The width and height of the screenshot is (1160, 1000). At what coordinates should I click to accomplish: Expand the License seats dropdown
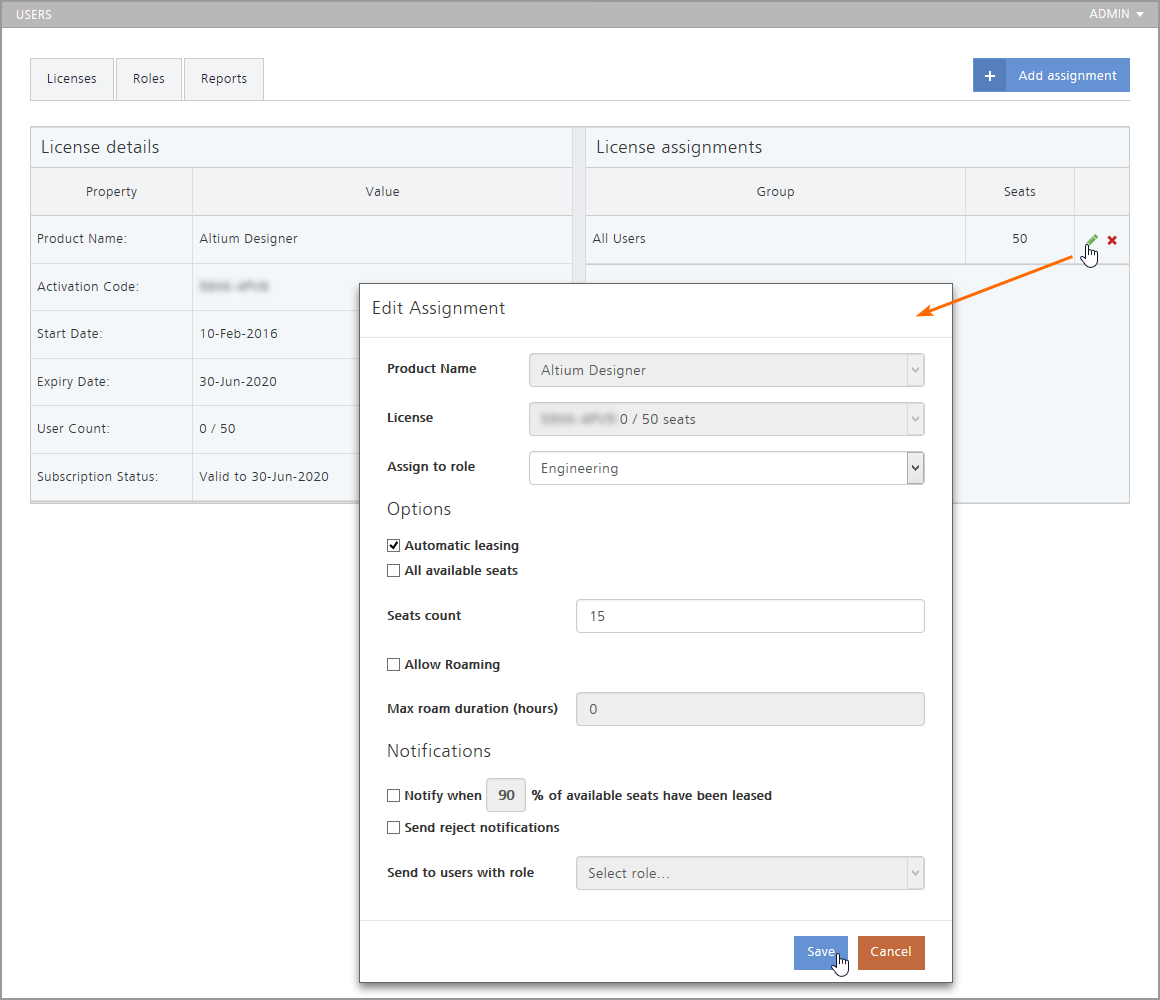(914, 419)
